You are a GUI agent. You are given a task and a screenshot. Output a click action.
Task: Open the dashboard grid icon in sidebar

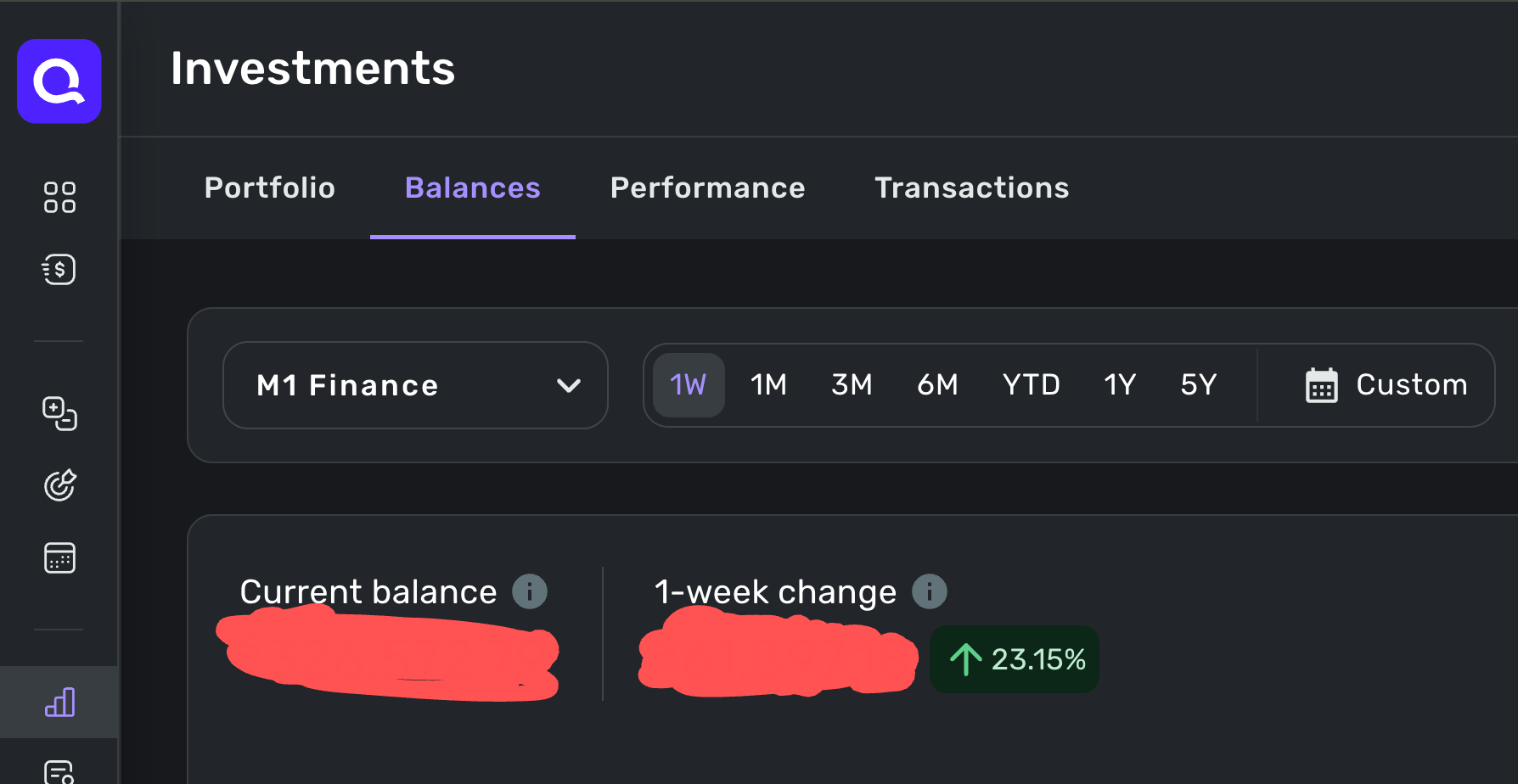[59, 197]
